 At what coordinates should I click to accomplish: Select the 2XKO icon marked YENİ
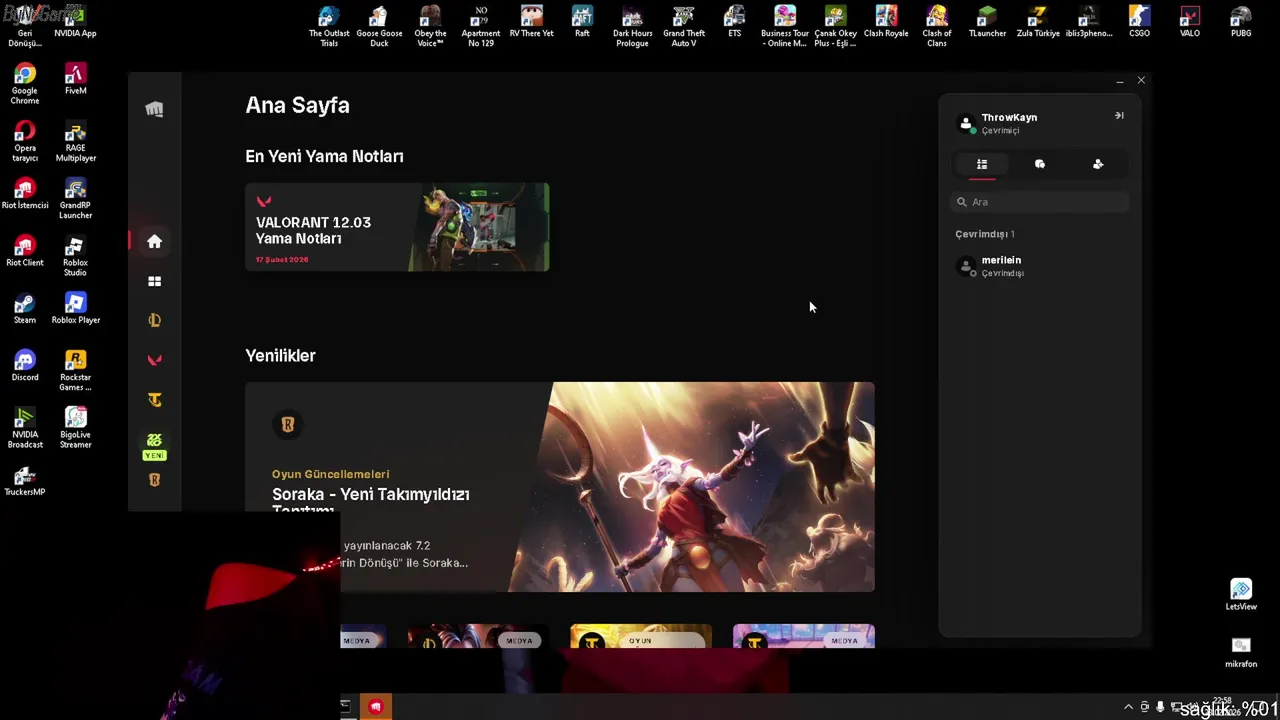click(x=154, y=446)
